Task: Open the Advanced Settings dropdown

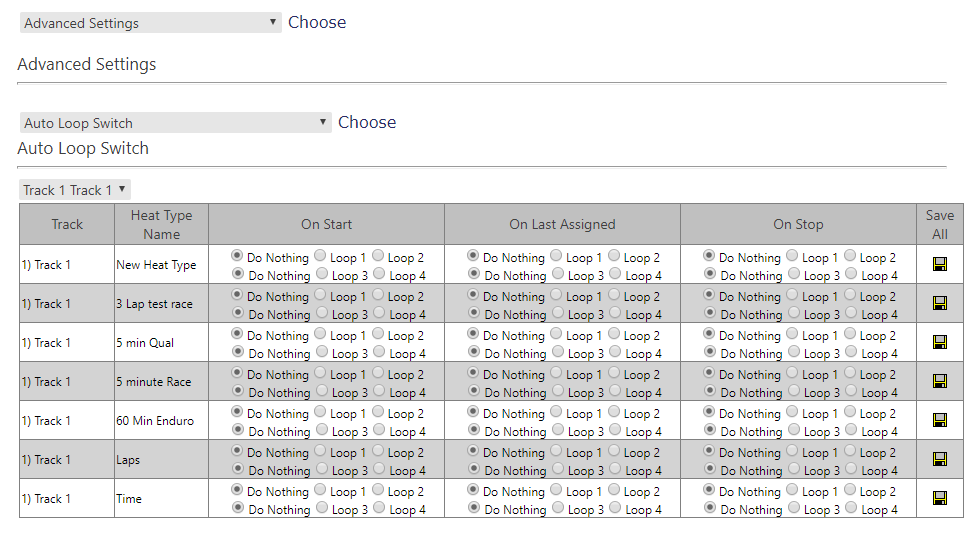Action: (x=150, y=23)
